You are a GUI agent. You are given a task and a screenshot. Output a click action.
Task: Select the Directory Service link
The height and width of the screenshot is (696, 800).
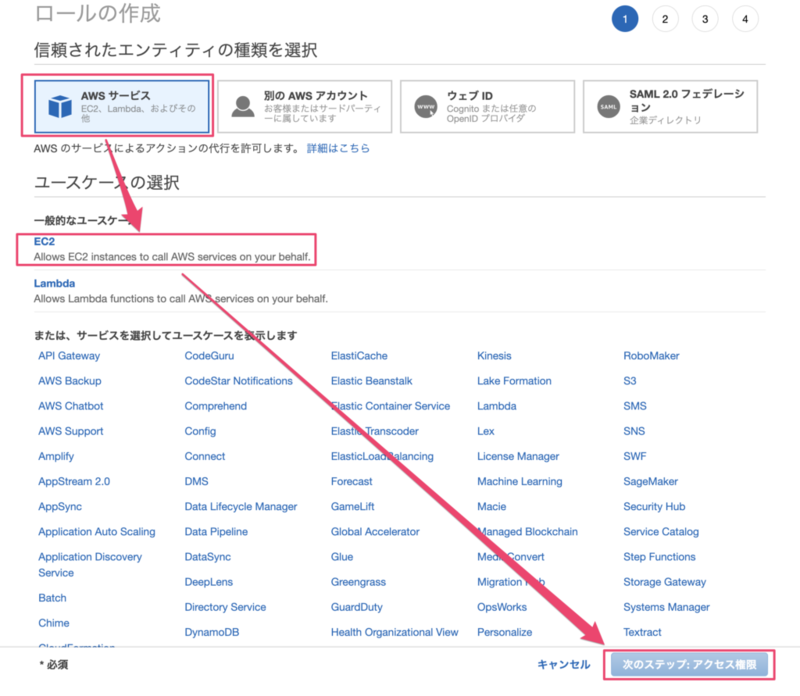pos(226,607)
